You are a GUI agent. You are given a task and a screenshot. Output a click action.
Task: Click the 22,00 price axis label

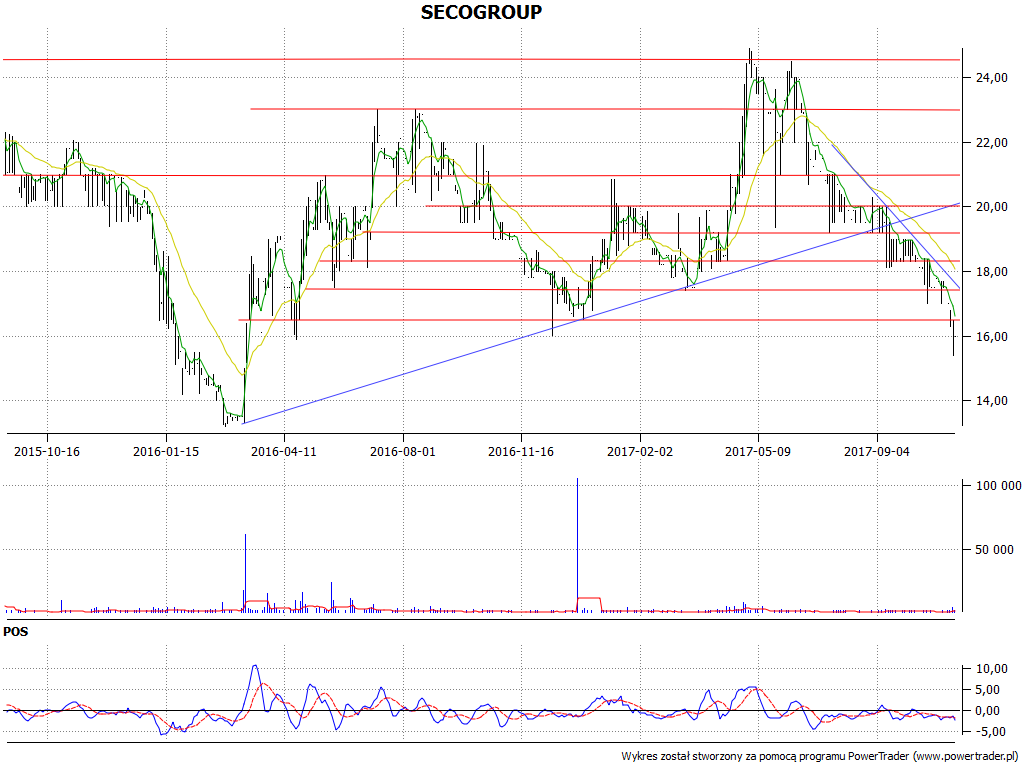(991, 142)
